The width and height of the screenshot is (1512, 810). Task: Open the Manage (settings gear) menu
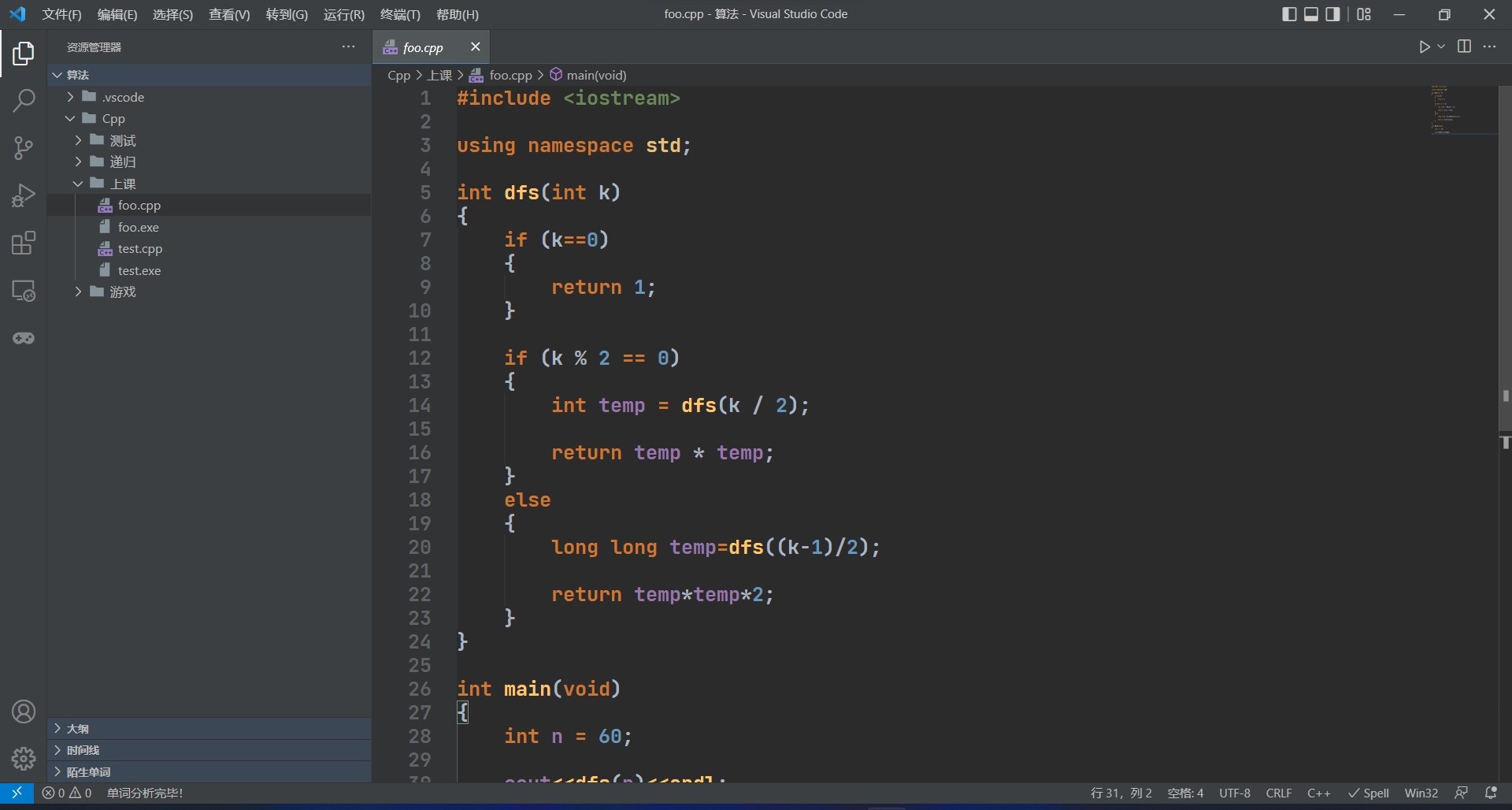tap(24, 758)
